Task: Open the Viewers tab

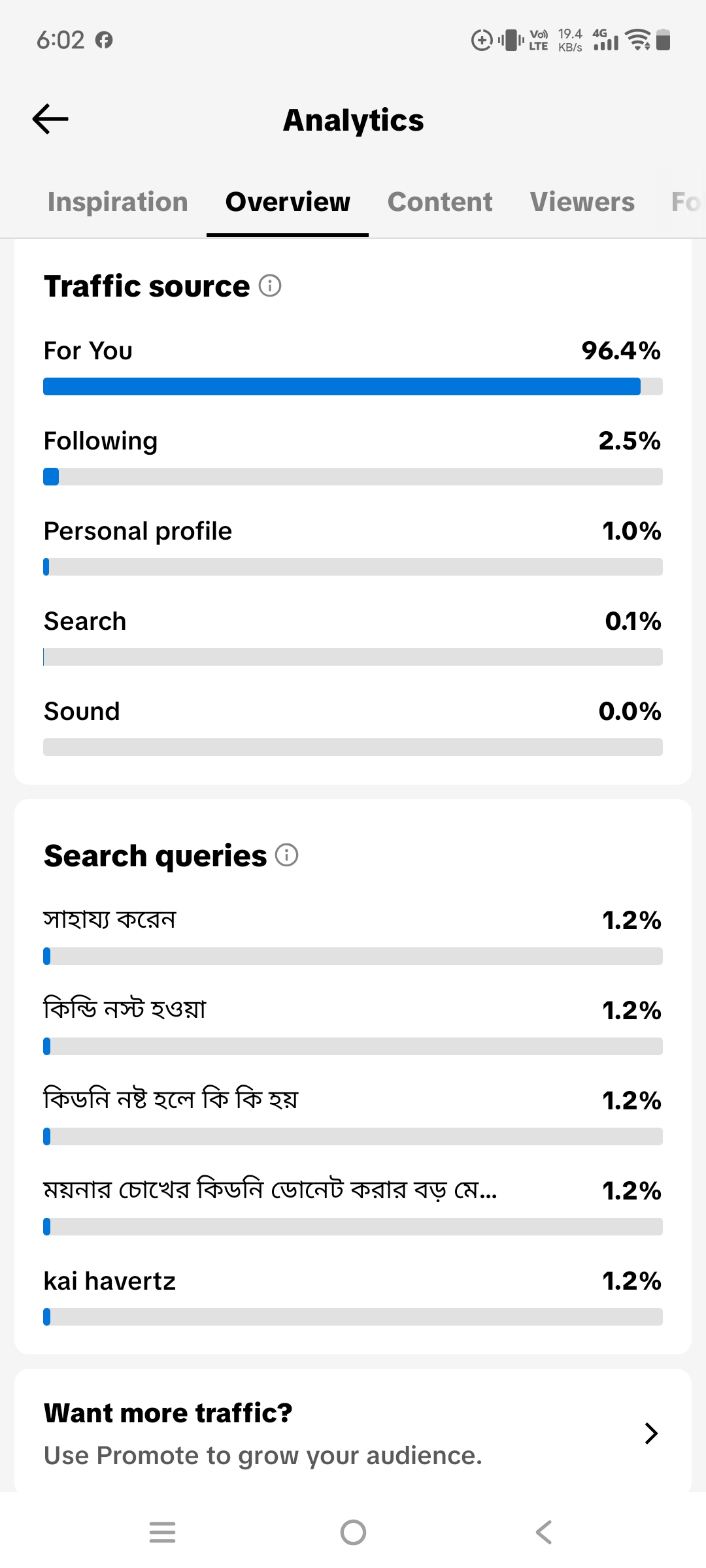Action: [582, 202]
